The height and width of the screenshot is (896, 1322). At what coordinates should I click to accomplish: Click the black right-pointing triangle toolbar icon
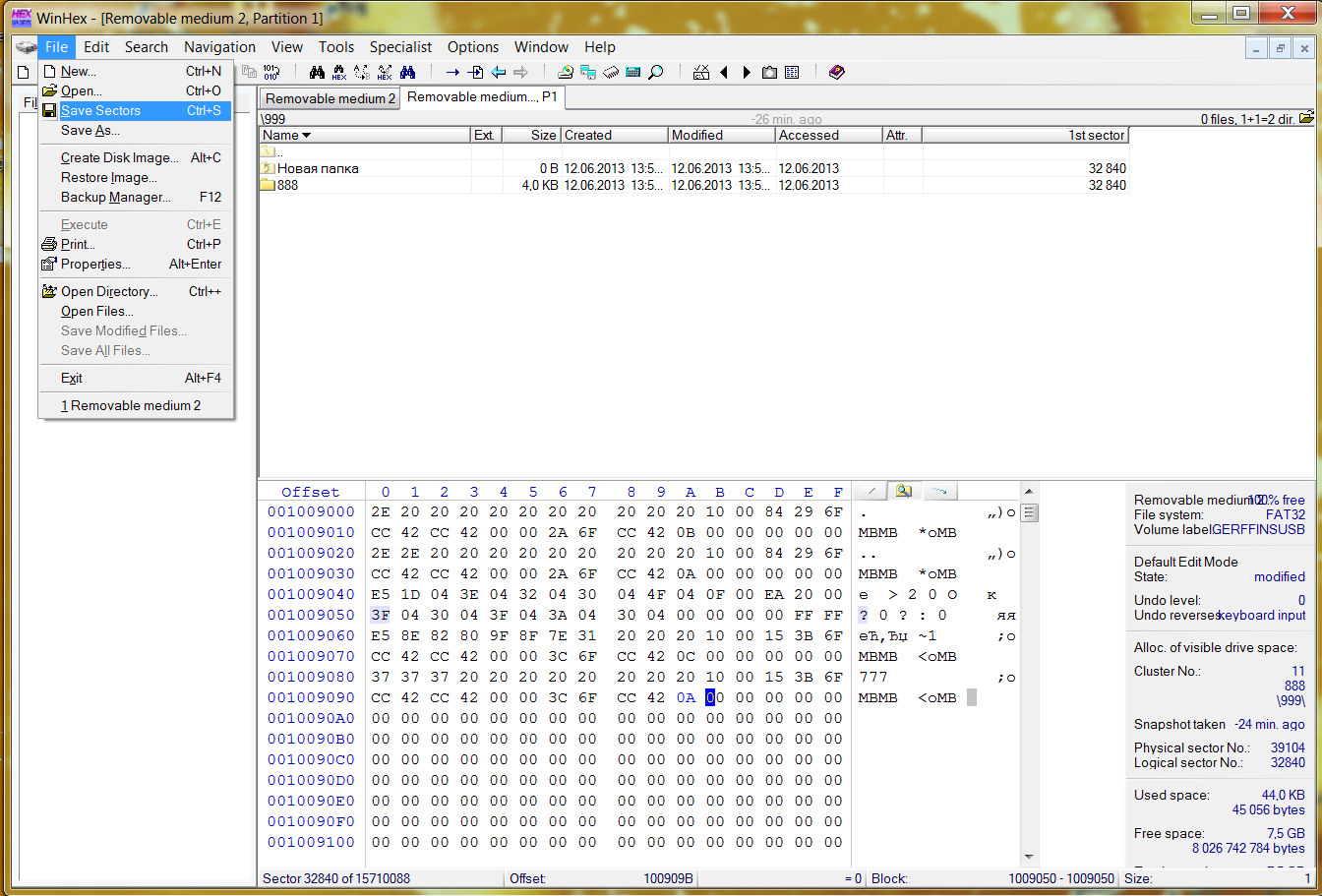coord(747,72)
